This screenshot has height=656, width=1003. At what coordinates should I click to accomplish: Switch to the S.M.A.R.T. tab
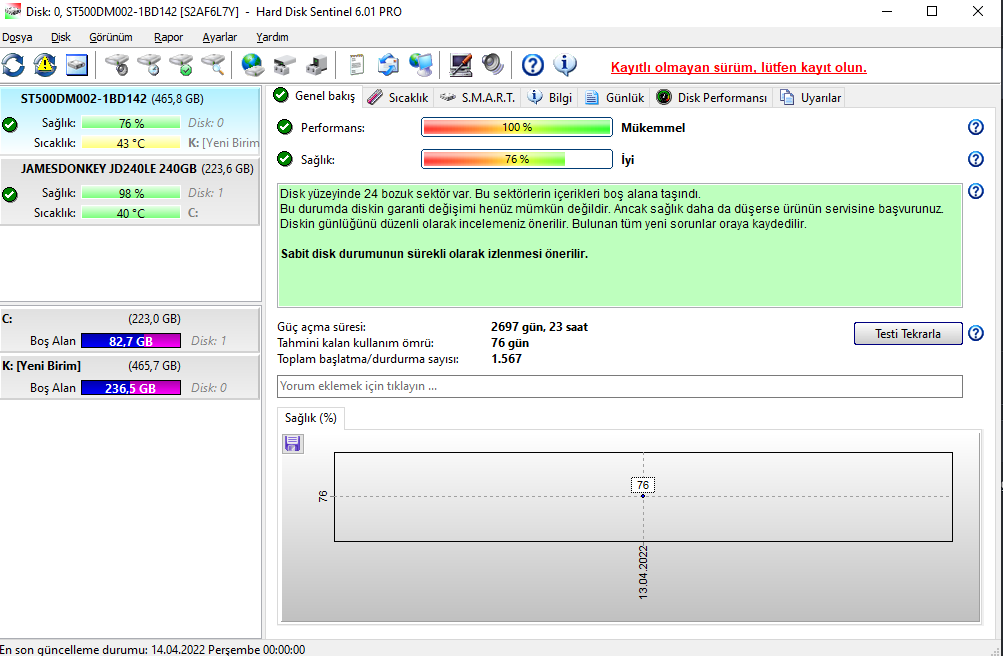click(478, 97)
